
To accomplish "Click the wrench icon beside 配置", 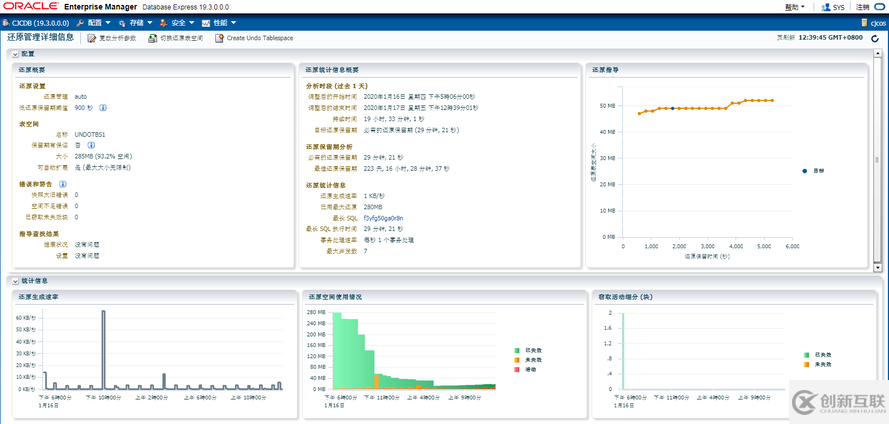I will [80, 23].
